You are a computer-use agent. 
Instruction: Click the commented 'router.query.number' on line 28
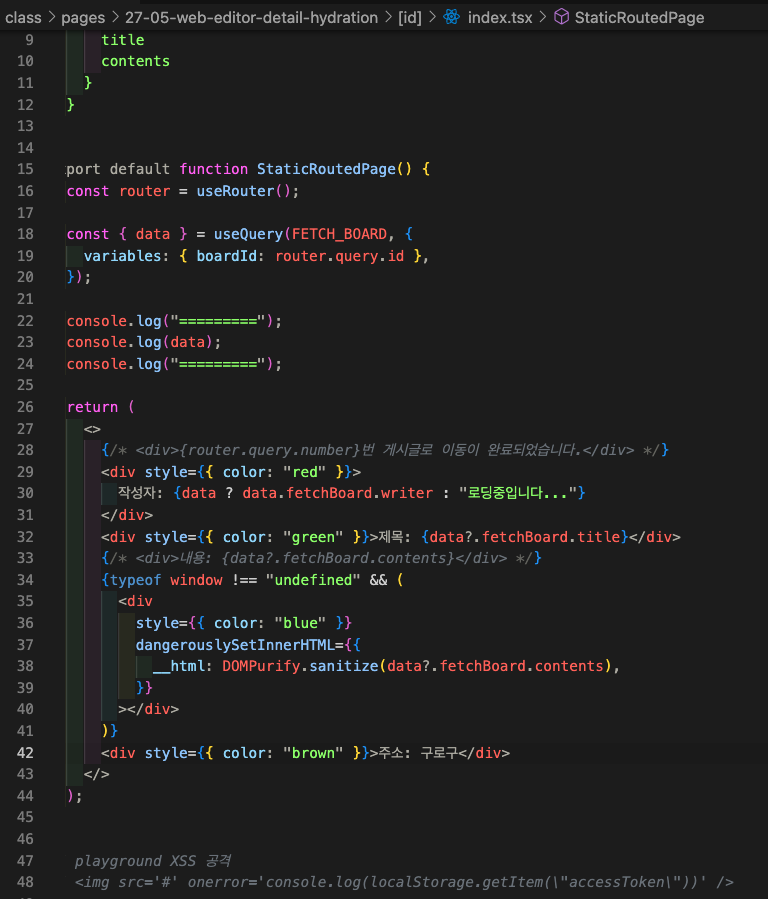click(x=271, y=450)
